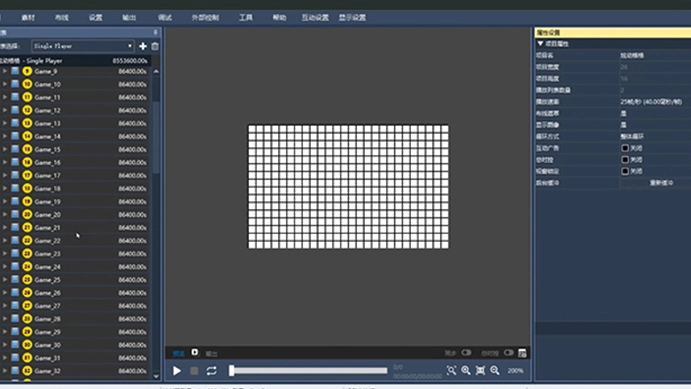Expand the Game_11 tree row
This screenshot has height=389, width=691.
(x=5, y=97)
